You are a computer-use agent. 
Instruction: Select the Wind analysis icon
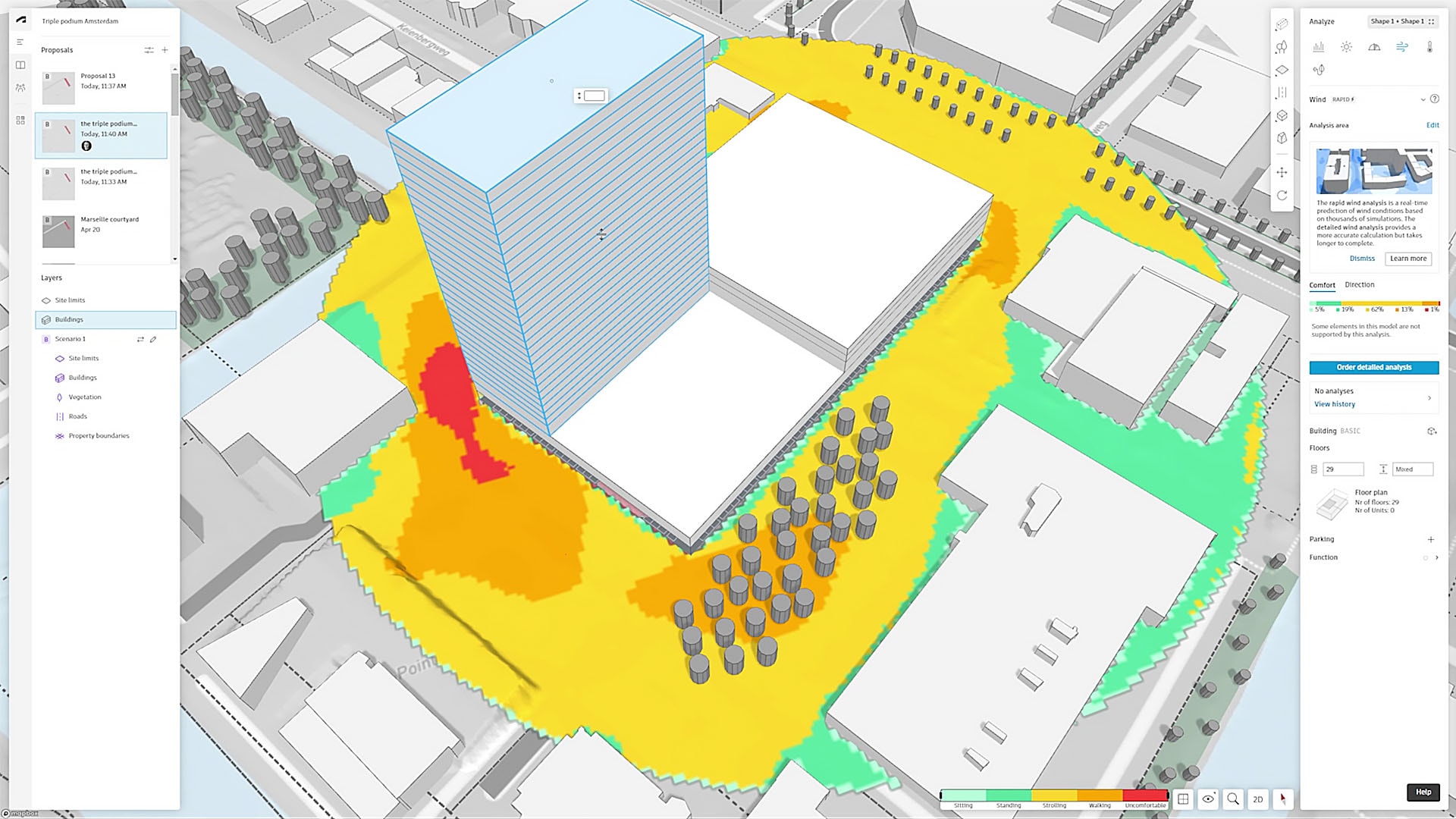point(1401,47)
